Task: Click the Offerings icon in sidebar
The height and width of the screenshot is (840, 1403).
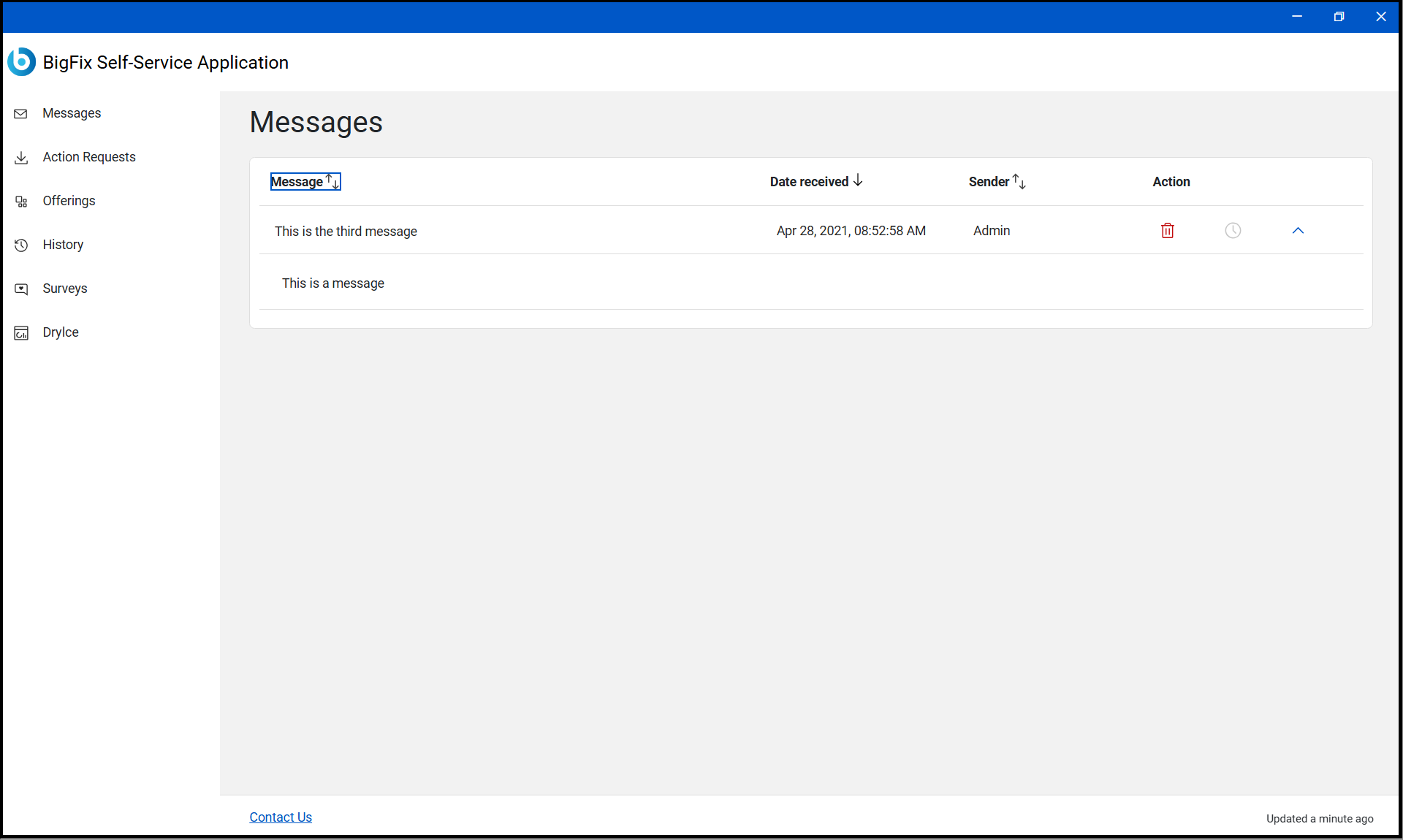Action: coord(21,202)
